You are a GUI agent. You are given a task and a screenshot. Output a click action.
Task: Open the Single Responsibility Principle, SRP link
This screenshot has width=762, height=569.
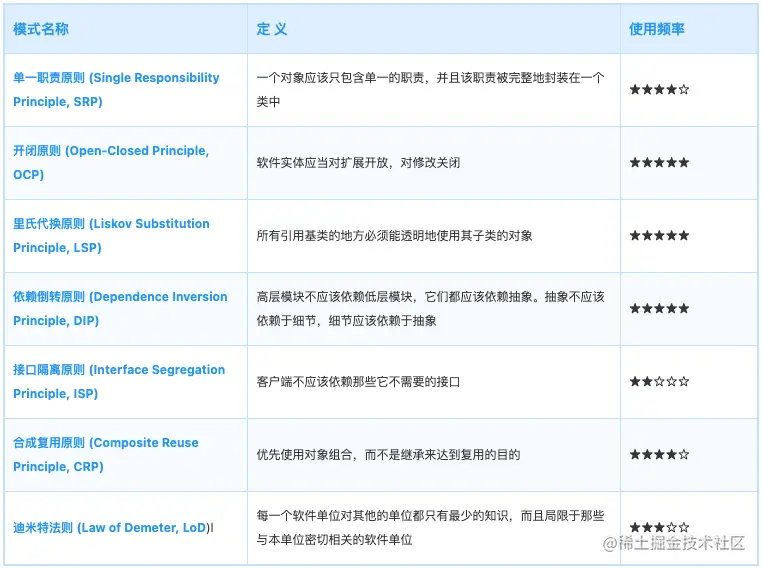click(x=116, y=90)
